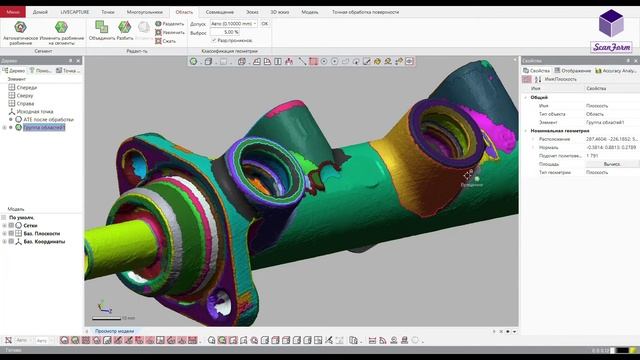Viewport: 640px width, 360px height.
Task: Click the pink categorized view icon in properties
Action: click(527, 79)
